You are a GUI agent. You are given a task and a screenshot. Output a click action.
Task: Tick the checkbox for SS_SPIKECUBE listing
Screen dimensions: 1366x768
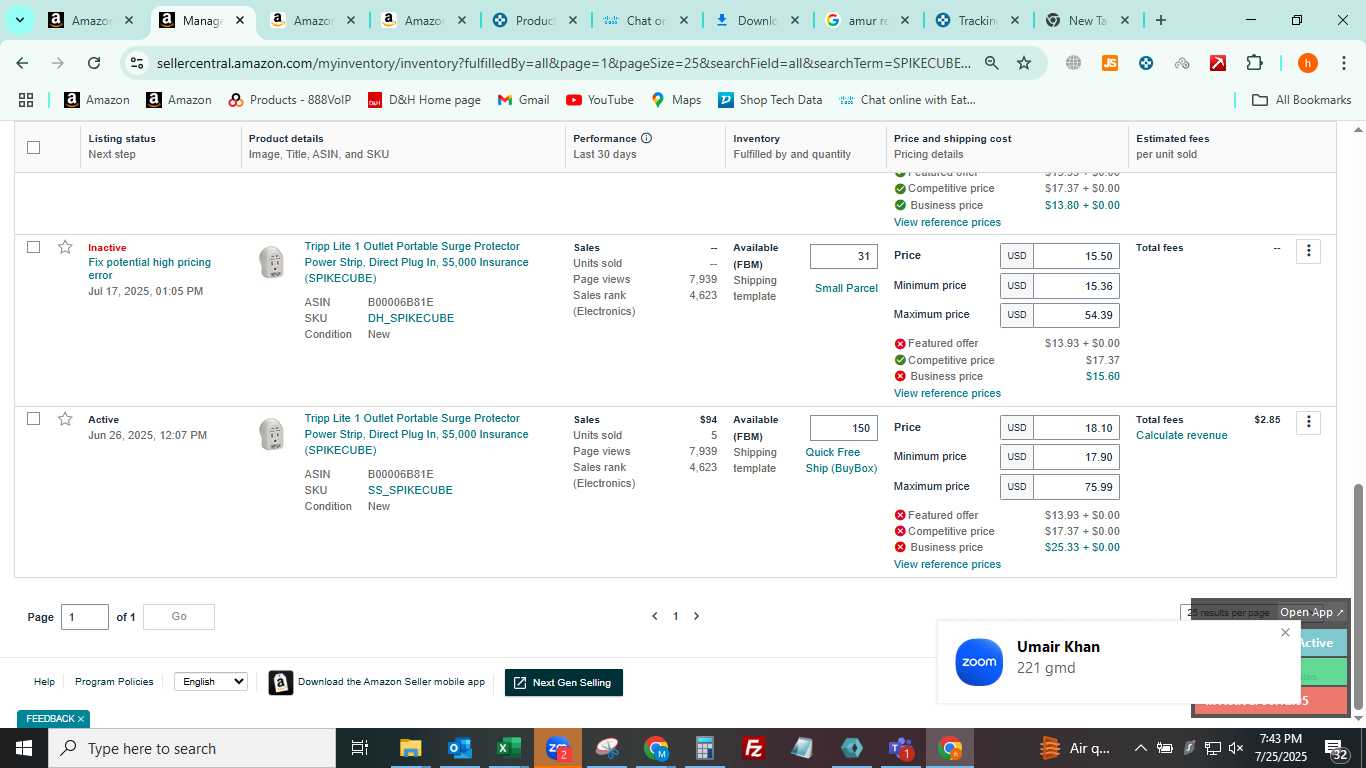pos(33,419)
